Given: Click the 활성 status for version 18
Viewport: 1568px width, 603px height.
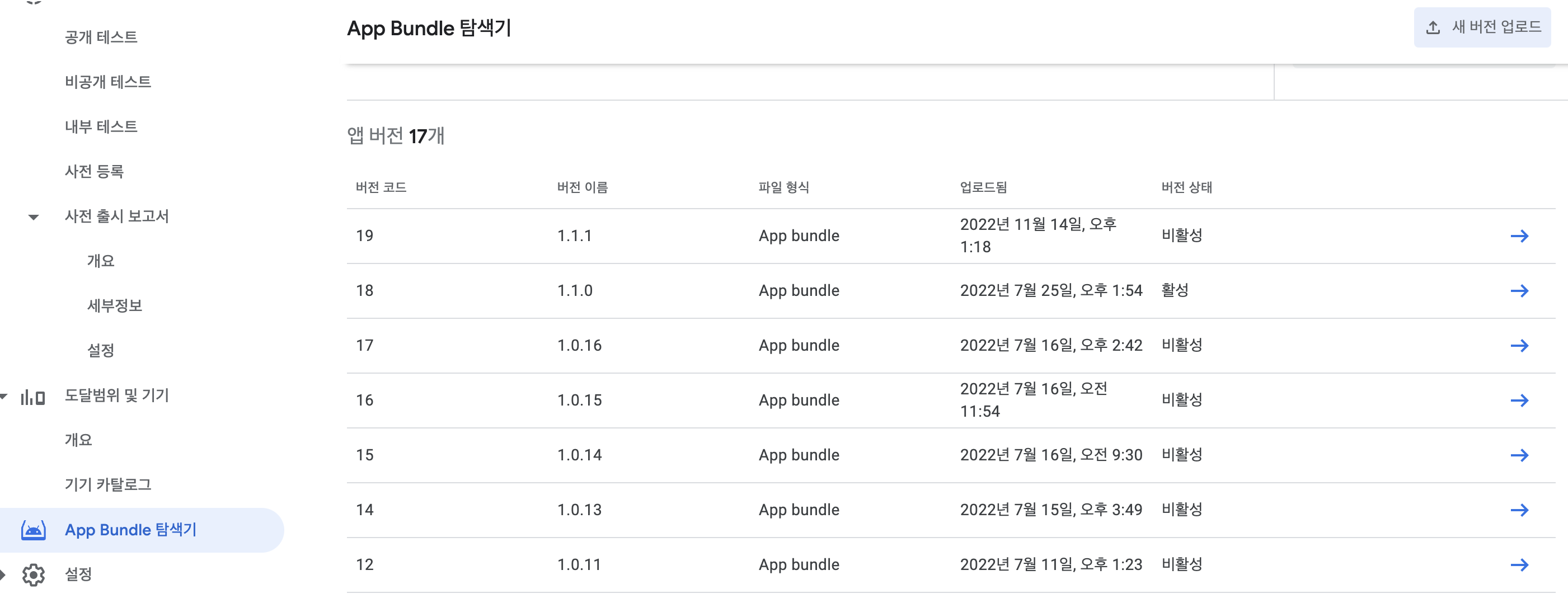Looking at the screenshot, I should click(1175, 290).
